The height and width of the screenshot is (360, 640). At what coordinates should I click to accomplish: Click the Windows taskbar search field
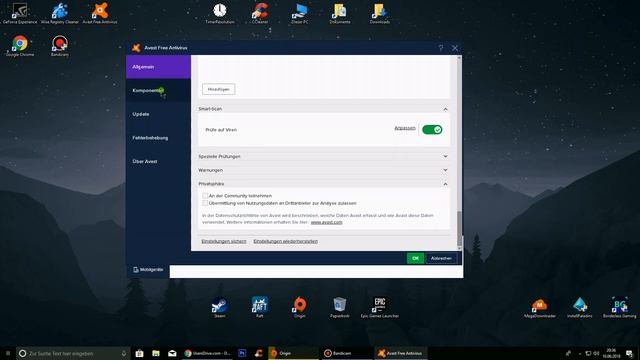[x=72, y=353]
